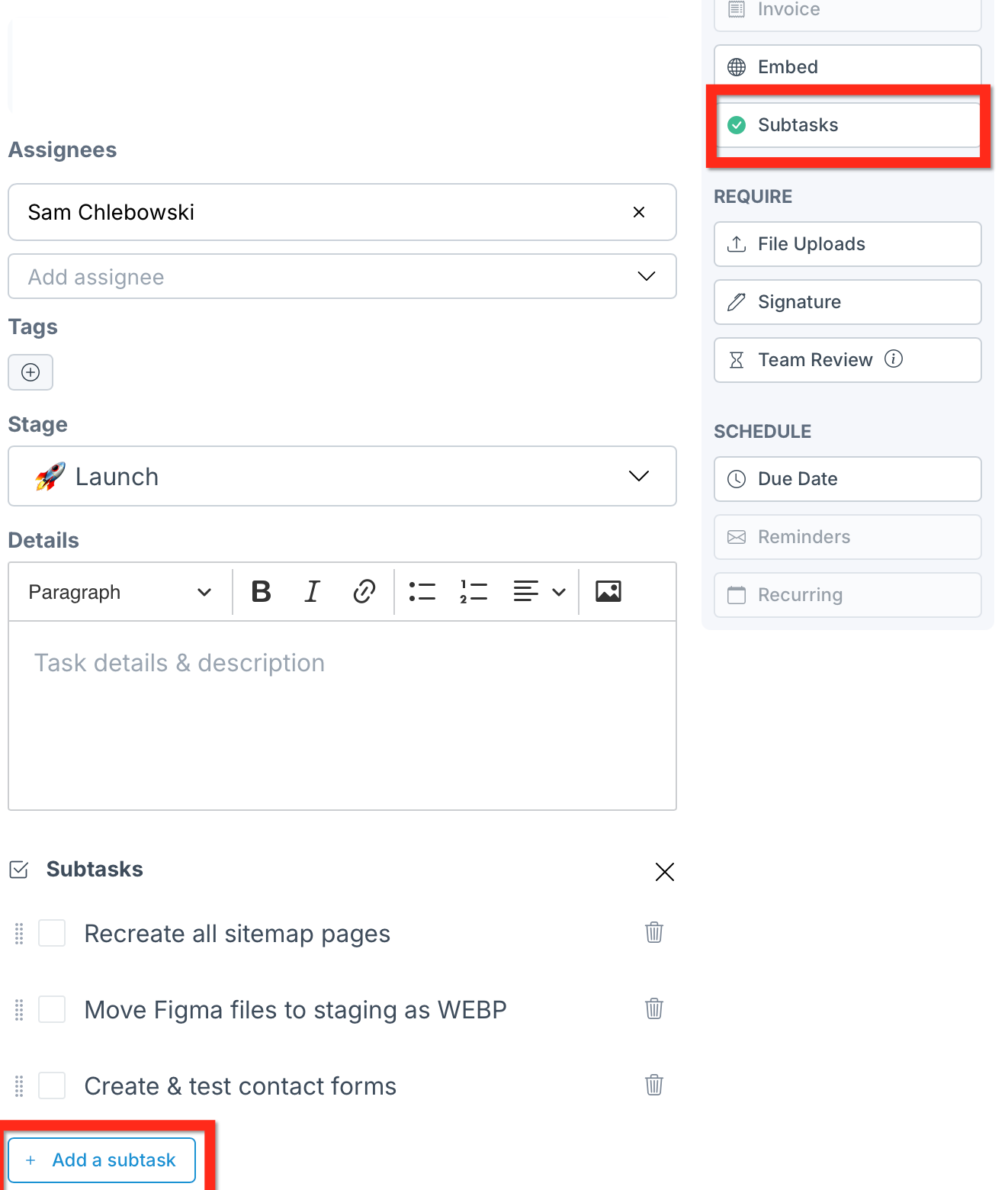Tick the 'Create & test contact forms' checkbox
Viewport: 1008px width, 1190px height.
pos(52,1085)
